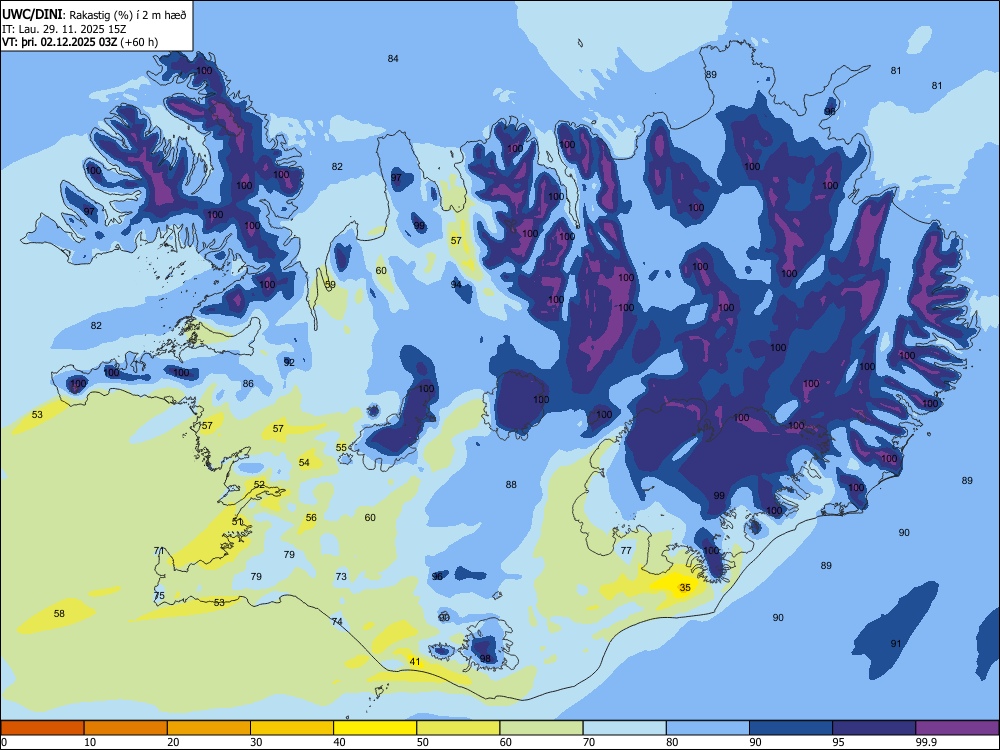Image resolution: width=1000 pixels, height=750 pixels.
Task: Select the pale blue 70–80 legend swatch
Action: click(625, 728)
